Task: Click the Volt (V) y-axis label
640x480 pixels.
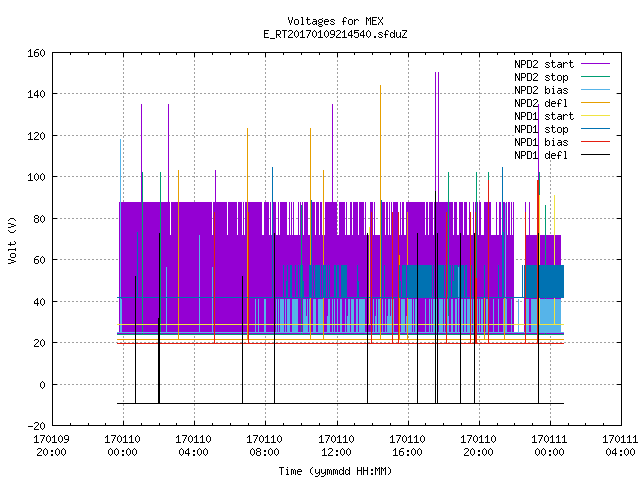Action: point(13,240)
